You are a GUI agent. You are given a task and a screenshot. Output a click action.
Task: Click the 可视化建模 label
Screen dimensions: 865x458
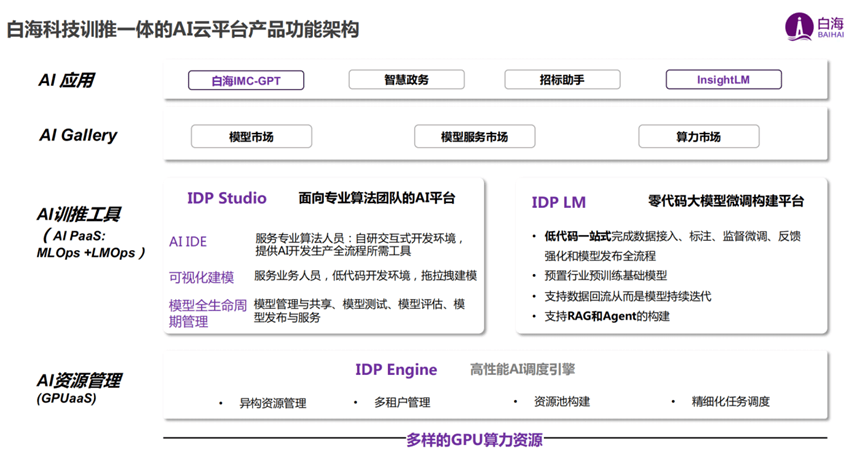coord(201,277)
